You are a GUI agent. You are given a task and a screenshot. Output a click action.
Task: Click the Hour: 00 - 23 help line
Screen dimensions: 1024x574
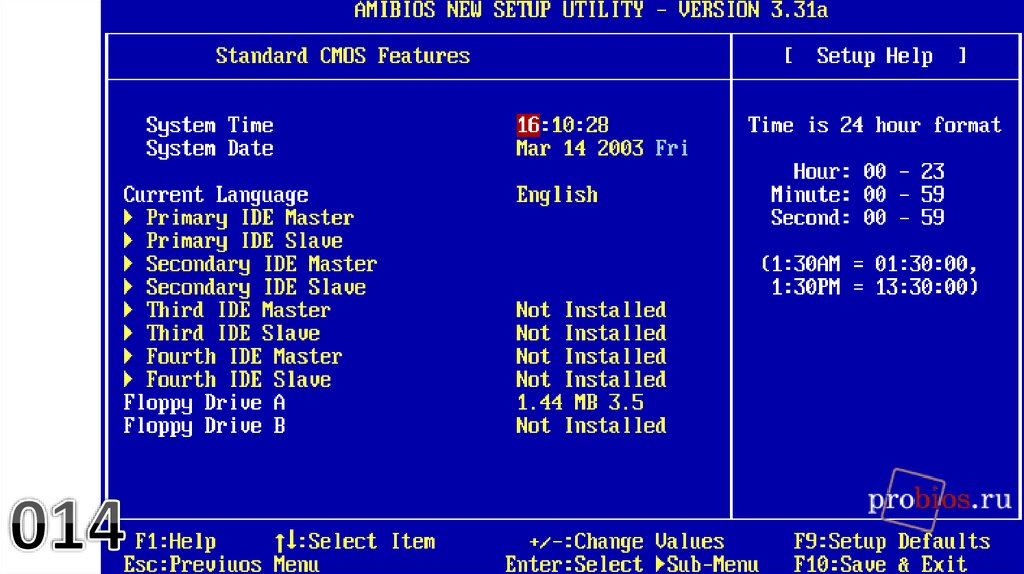click(869, 171)
